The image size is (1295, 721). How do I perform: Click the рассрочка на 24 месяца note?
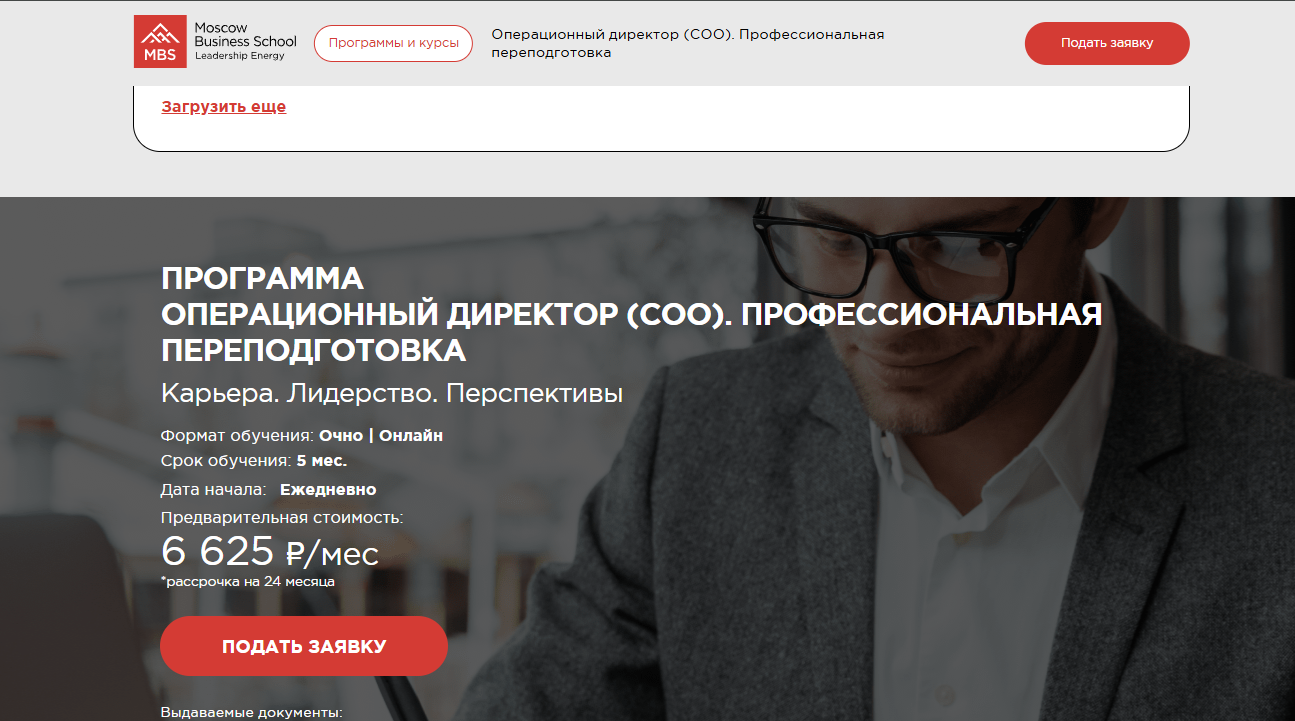tap(248, 581)
